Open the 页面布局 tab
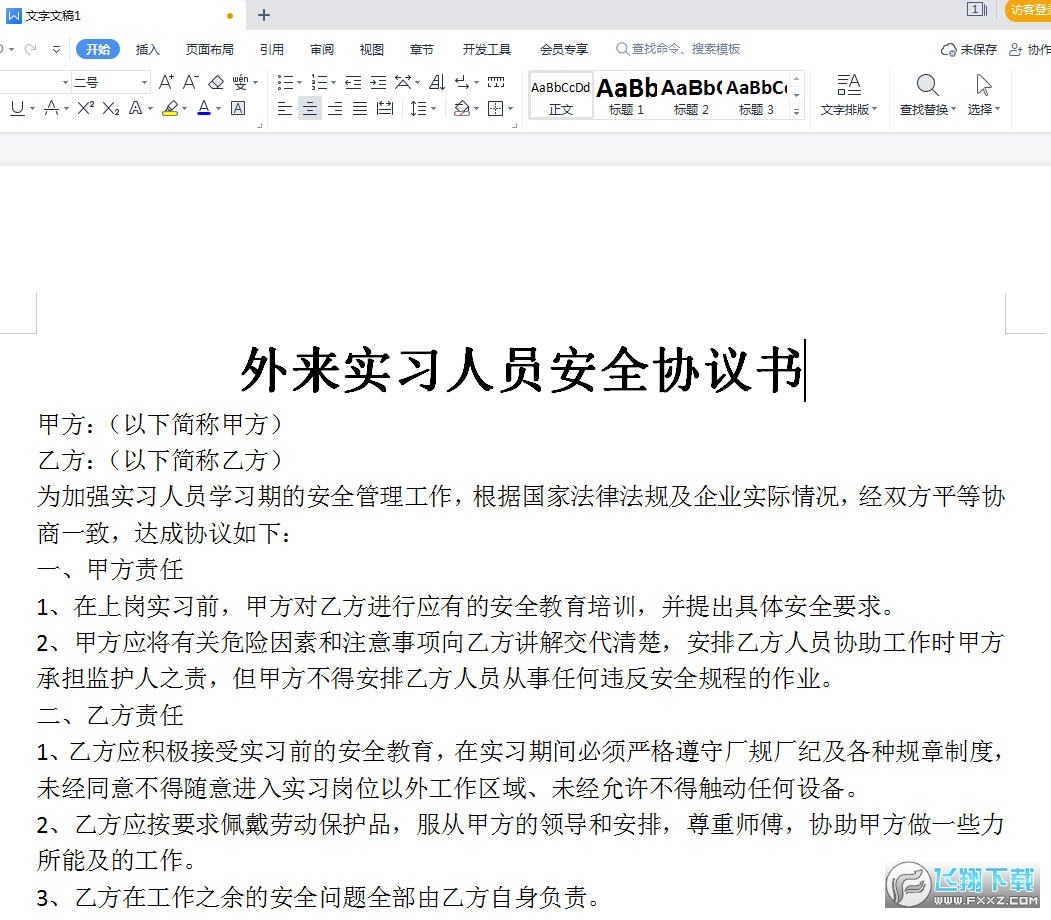The image size is (1051, 920). (209, 49)
